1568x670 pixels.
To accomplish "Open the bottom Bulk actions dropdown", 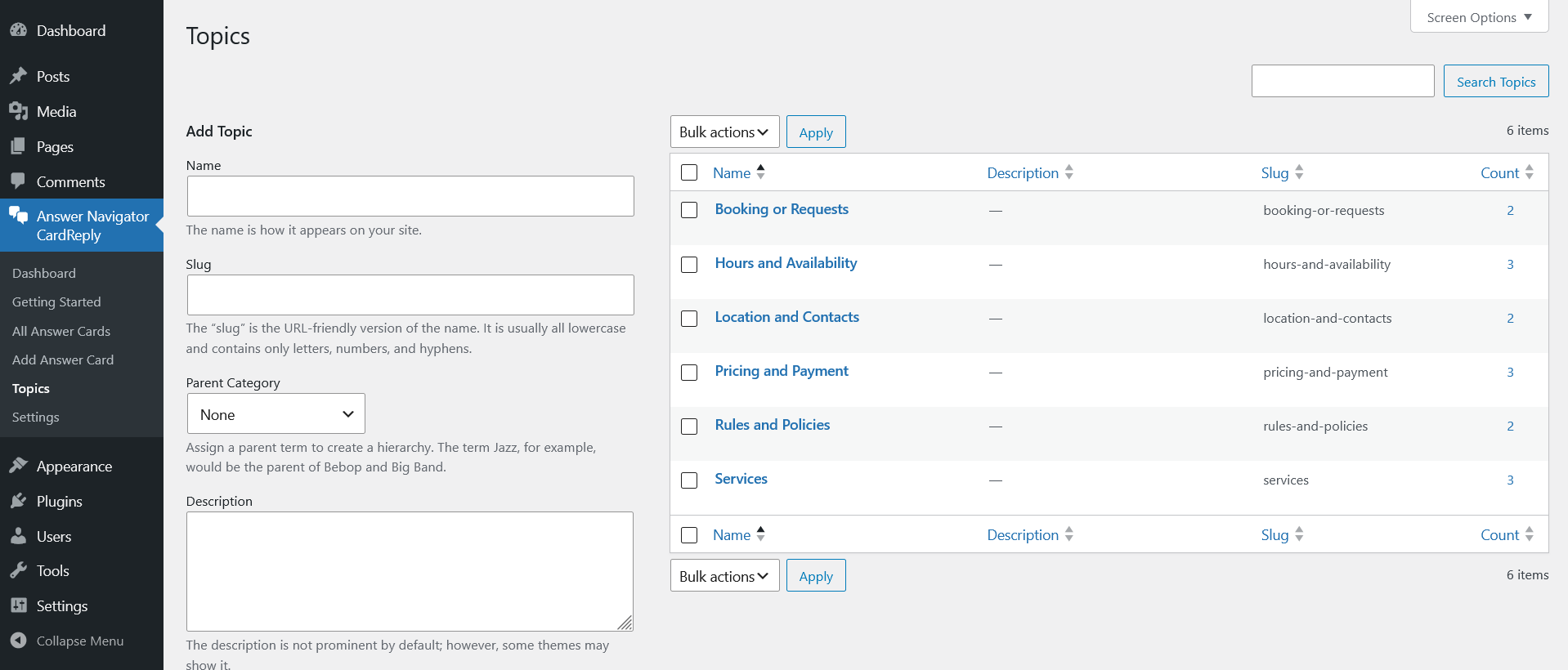I will coord(724,576).
